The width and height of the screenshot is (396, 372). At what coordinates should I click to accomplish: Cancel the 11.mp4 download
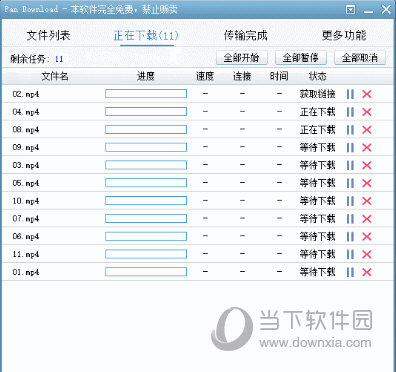point(367,254)
